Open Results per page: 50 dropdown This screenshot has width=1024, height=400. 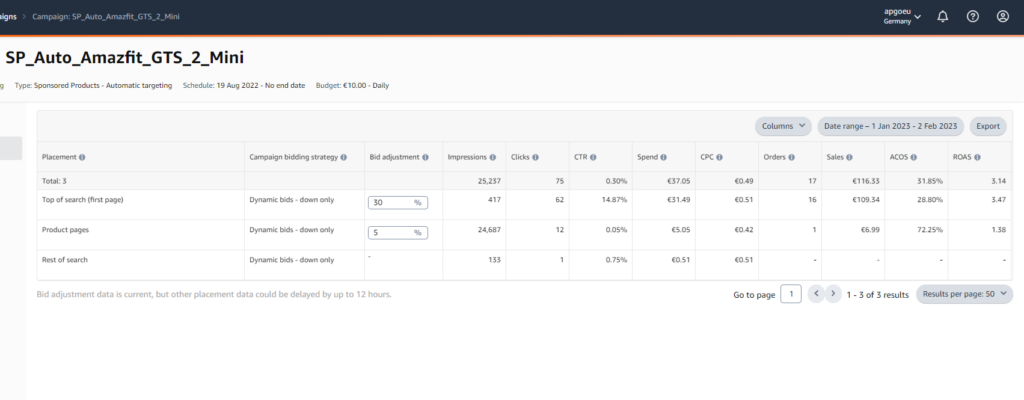click(x=965, y=294)
